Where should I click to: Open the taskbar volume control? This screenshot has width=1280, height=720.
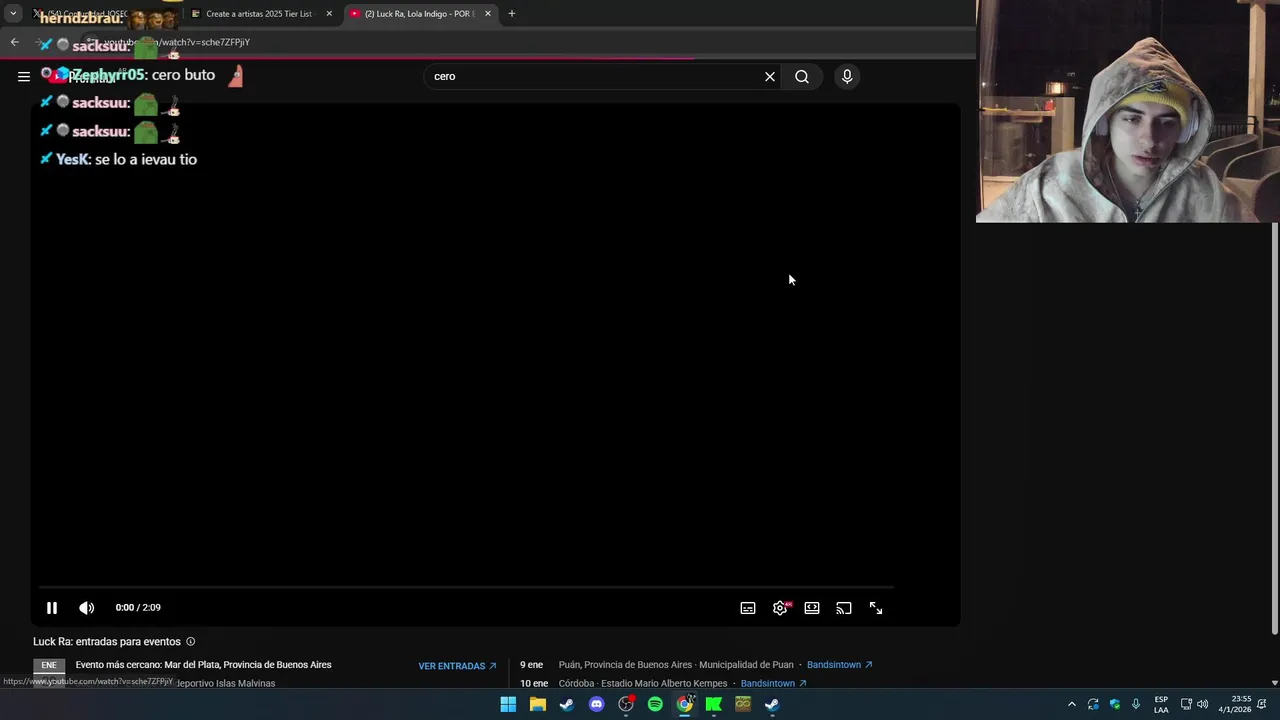(x=1202, y=704)
